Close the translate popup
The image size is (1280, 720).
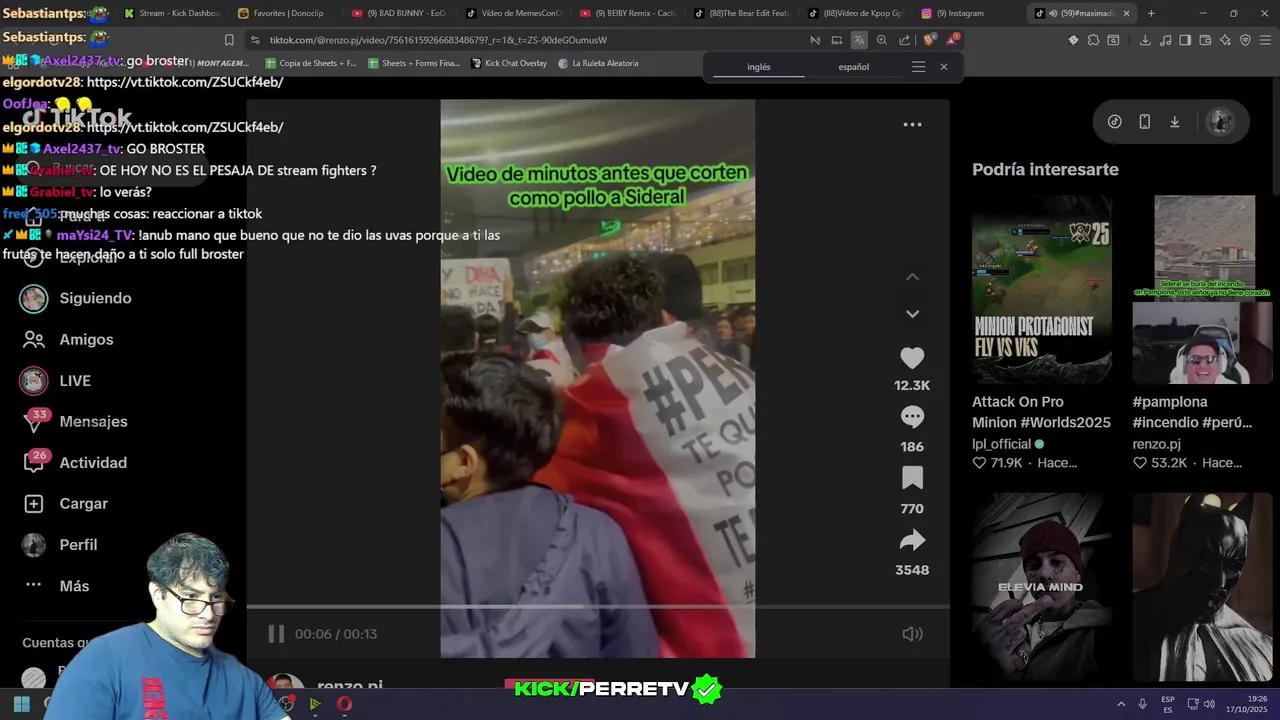click(x=943, y=67)
